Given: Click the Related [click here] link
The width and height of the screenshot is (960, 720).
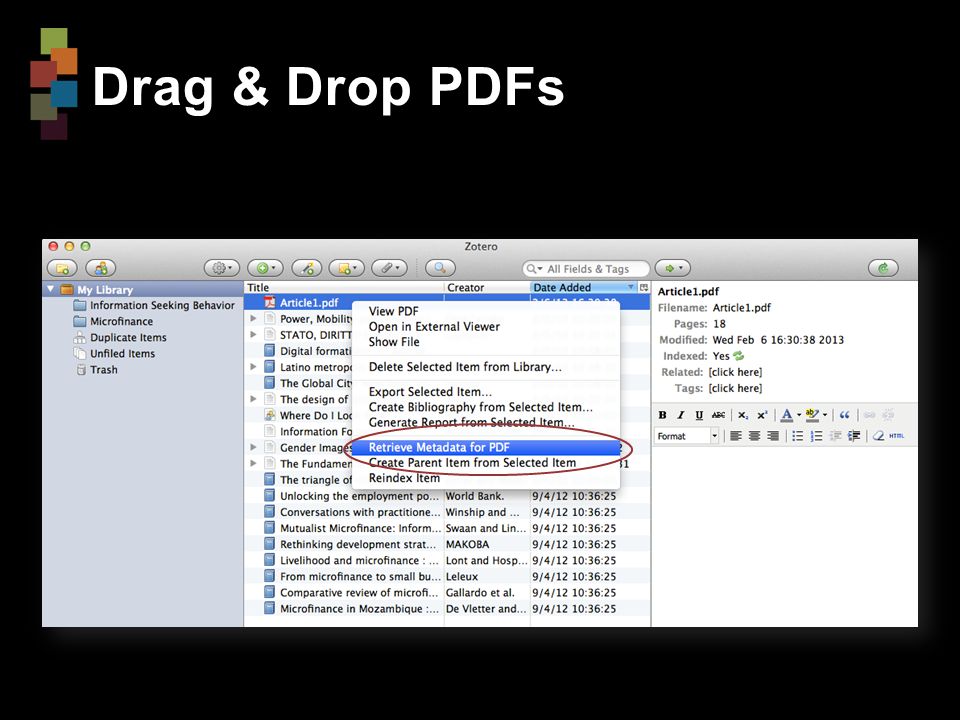Looking at the screenshot, I should [735, 372].
